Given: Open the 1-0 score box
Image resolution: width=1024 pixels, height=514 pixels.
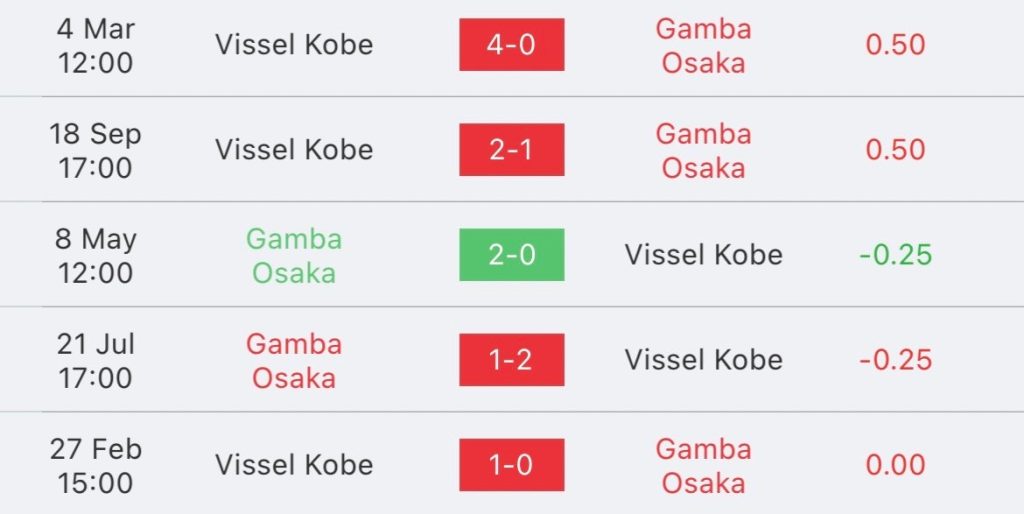Looking at the screenshot, I should 511,465.
